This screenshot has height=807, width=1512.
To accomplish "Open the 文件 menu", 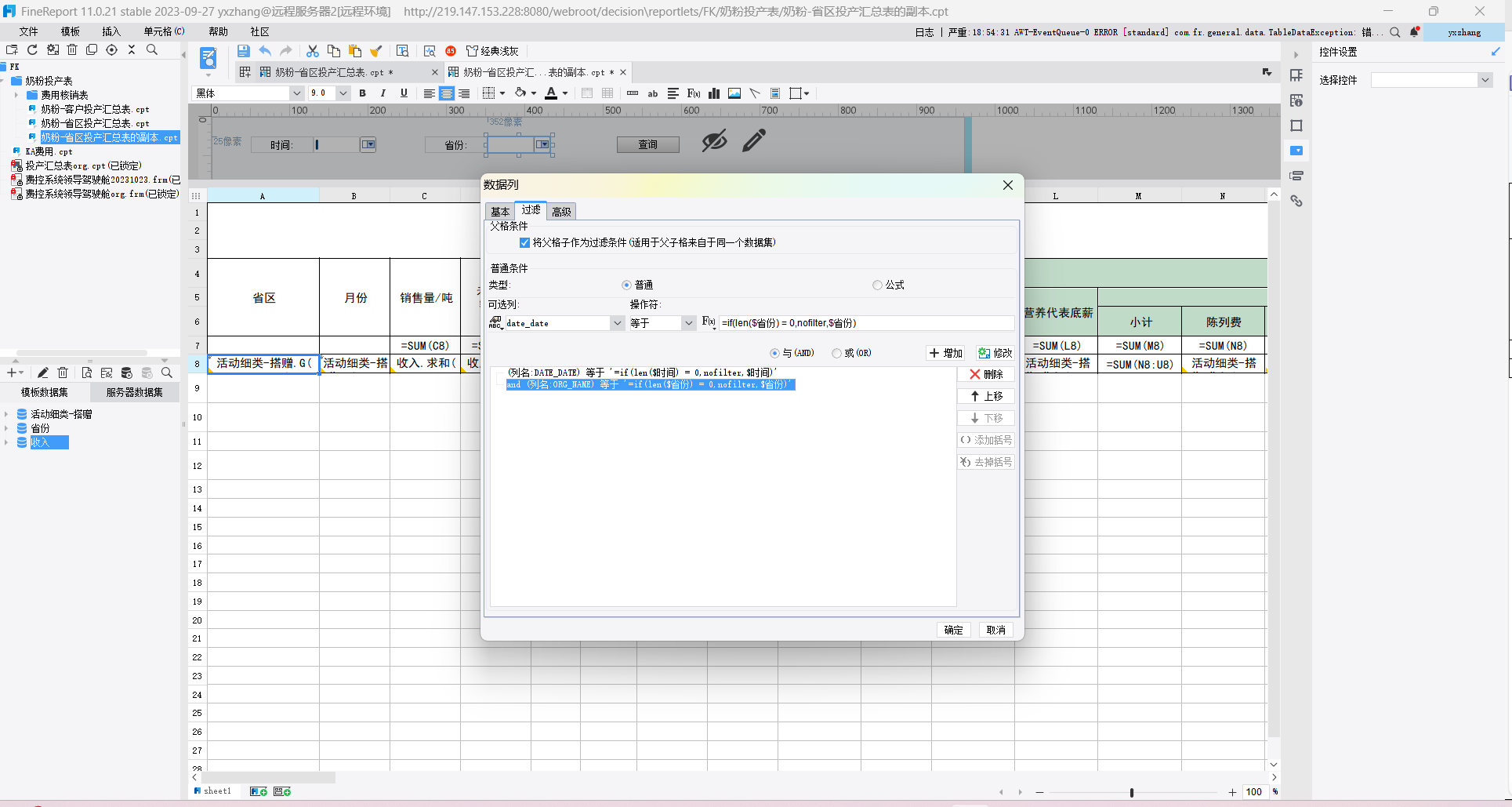I will 29,32.
